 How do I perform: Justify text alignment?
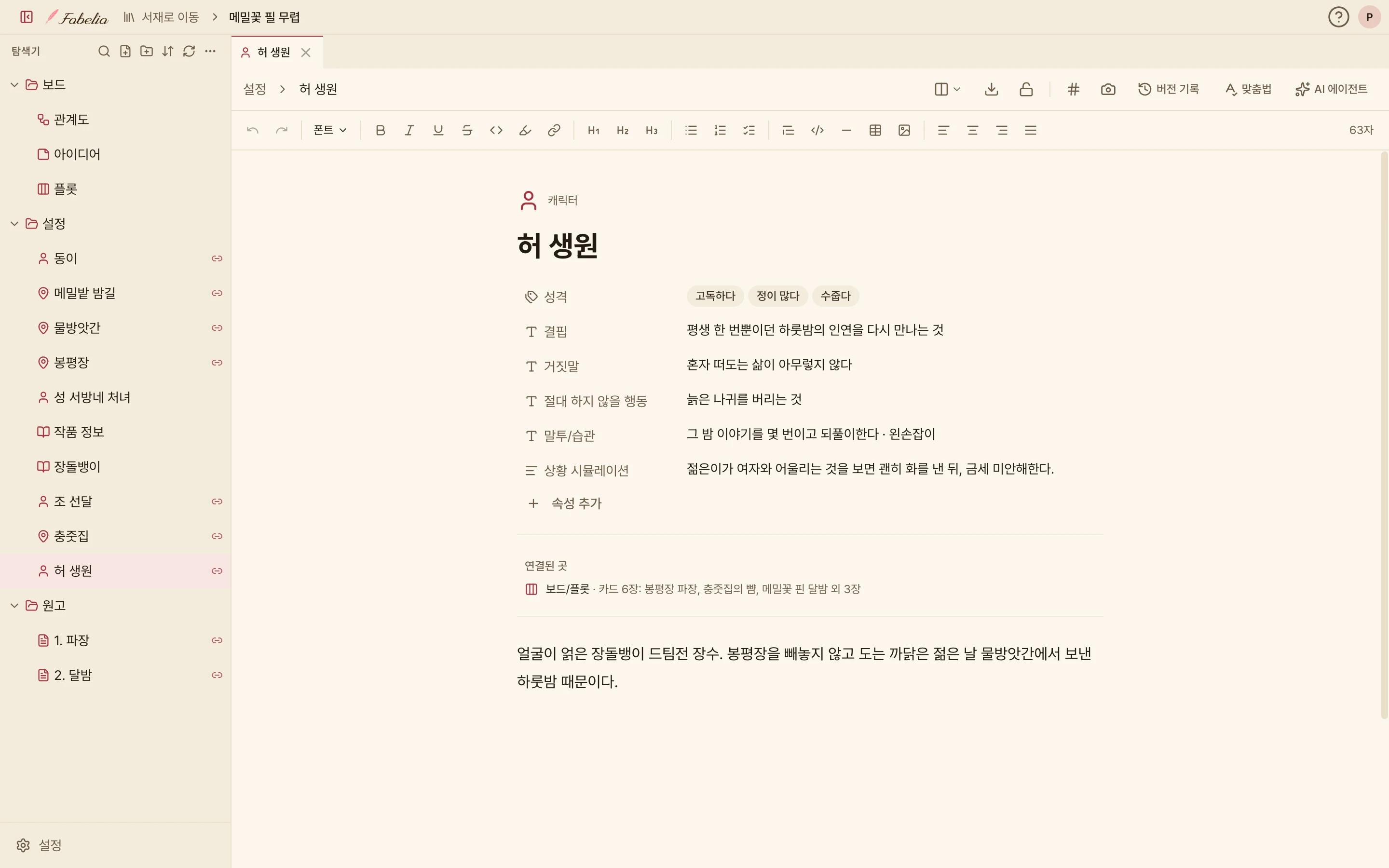coord(1030,130)
